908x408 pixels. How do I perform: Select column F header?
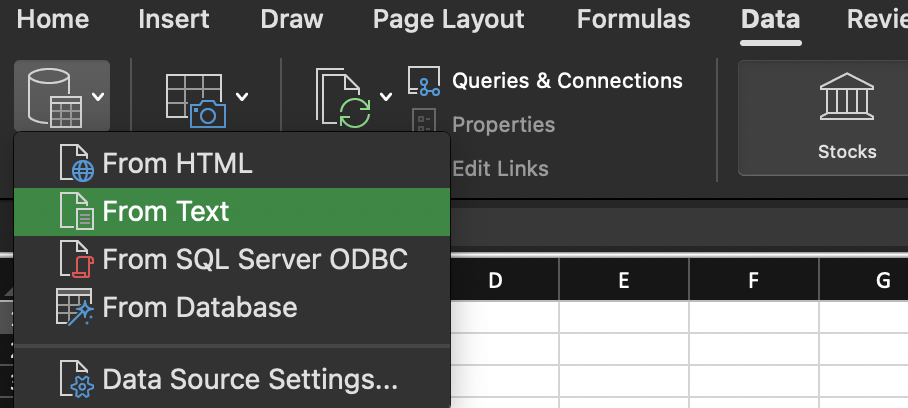click(753, 280)
